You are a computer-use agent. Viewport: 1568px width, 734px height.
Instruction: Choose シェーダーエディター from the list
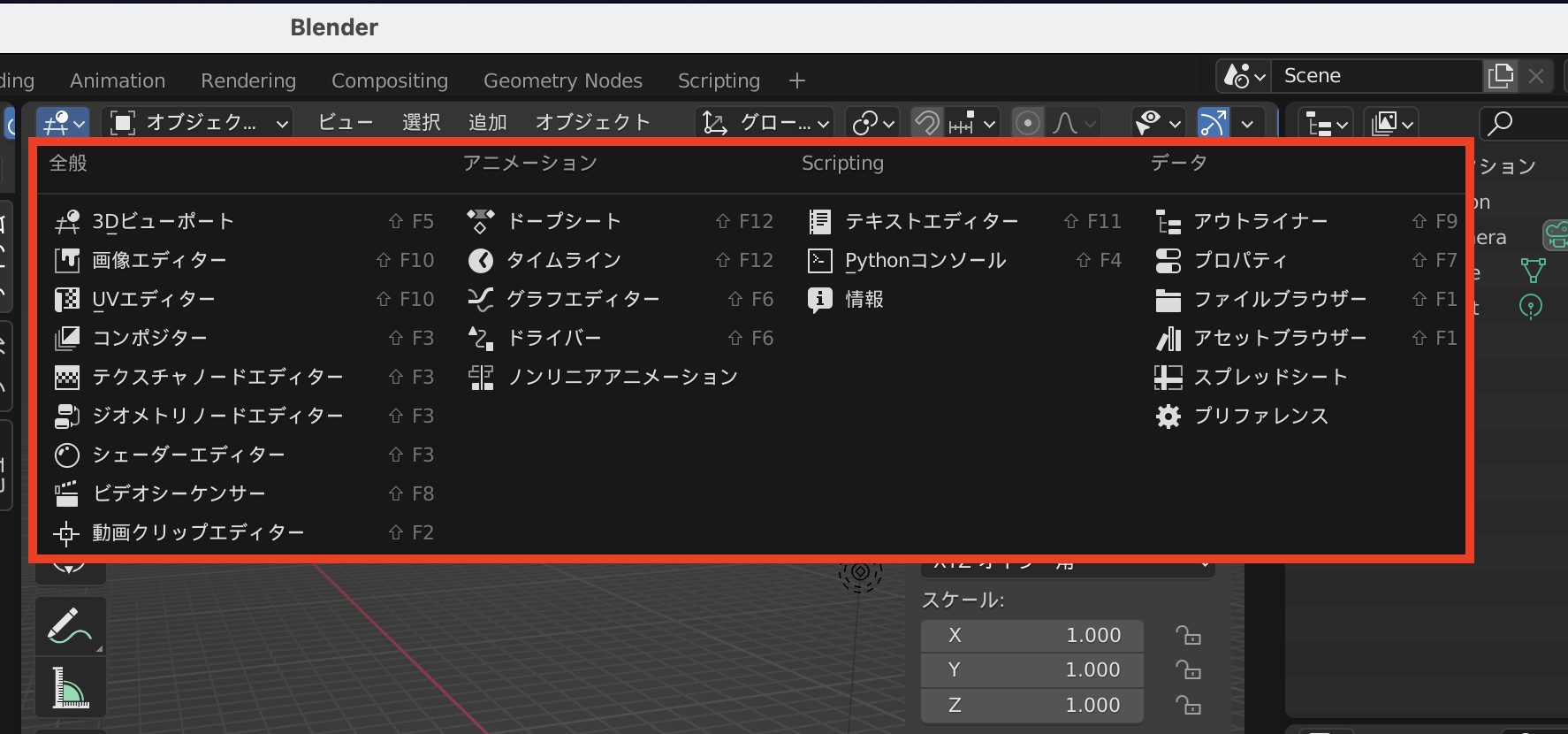tap(188, 455)
